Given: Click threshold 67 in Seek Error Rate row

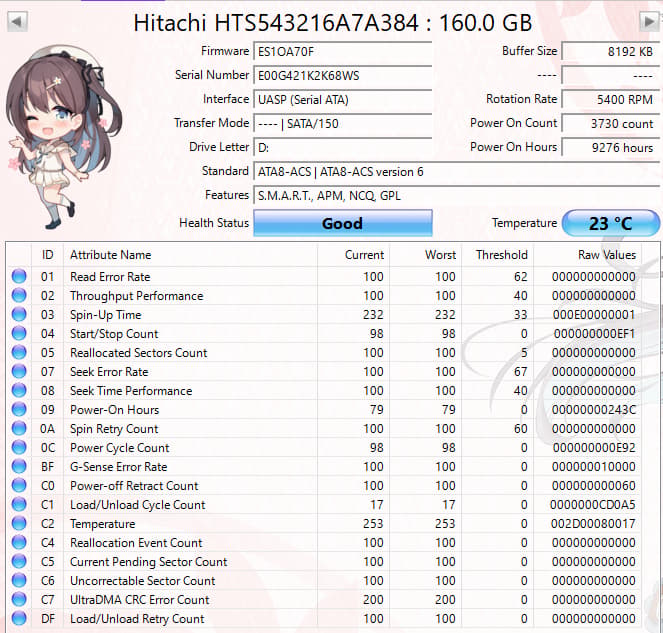Looking at the screenshot, I should [x=521, y=372].
